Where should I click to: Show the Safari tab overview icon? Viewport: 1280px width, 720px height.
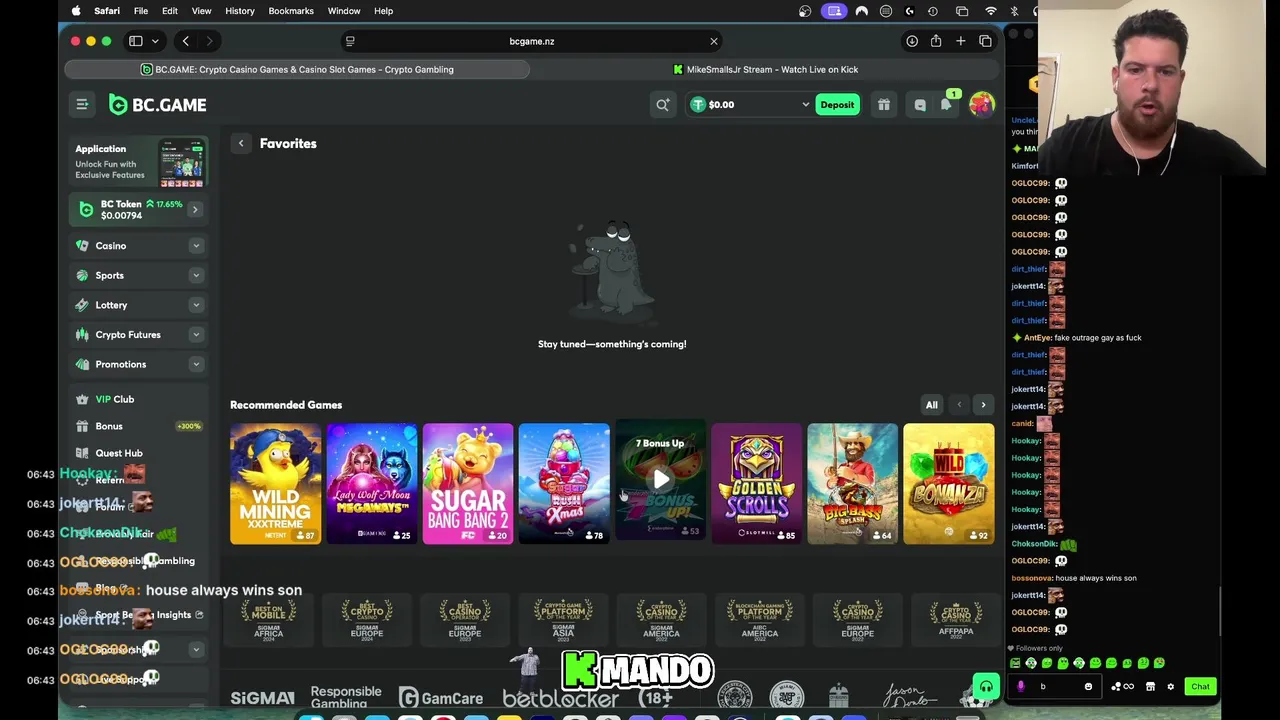click(x=985, y=41)
